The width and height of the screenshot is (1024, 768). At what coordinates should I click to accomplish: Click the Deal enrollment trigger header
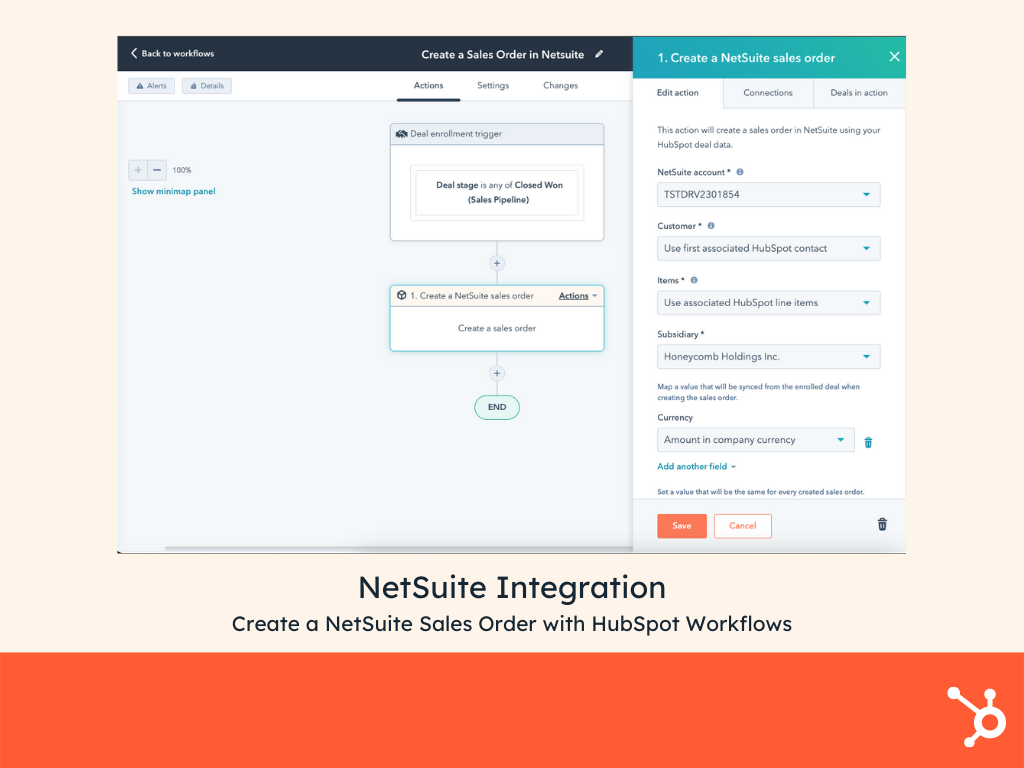click(x=497, y=134)
